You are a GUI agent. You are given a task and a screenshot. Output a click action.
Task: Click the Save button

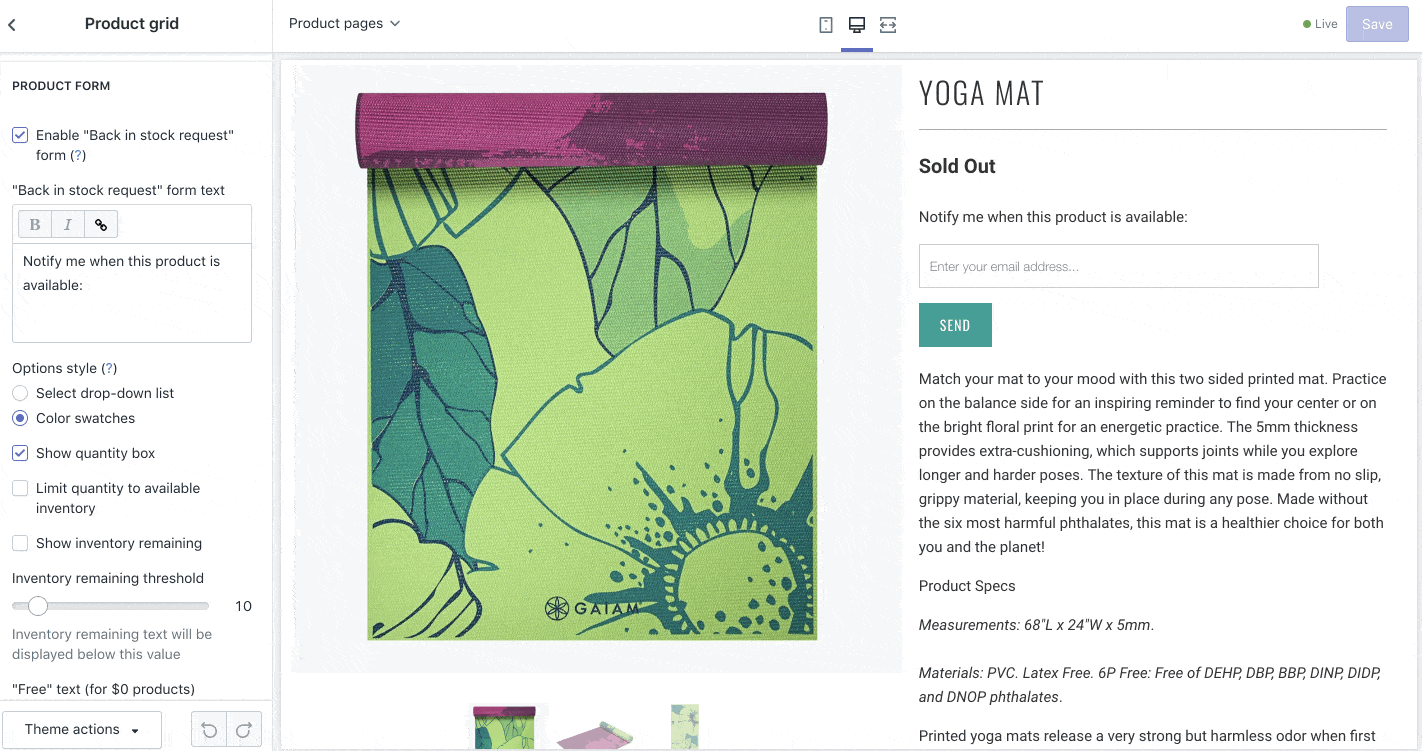pos(1376,25)
